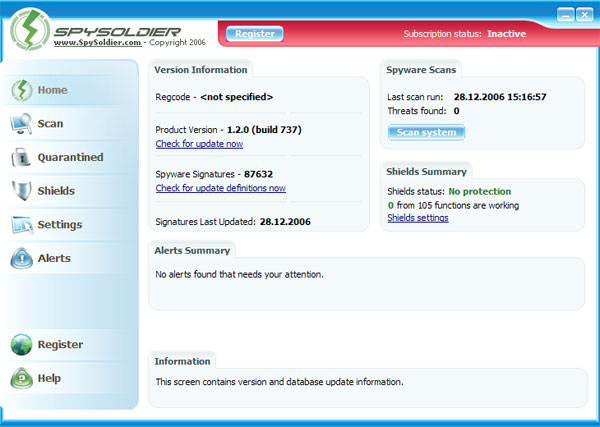The width and height of the screenshot is (600, 427).
Task: Open the Shields section label
Action: click(x=56, y=191)
